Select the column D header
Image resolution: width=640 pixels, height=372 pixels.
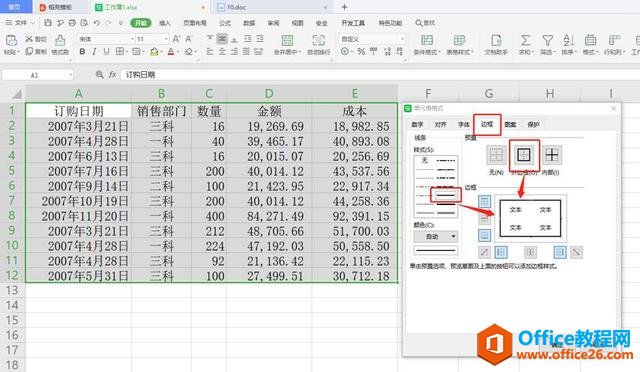(x=269, y=94)
